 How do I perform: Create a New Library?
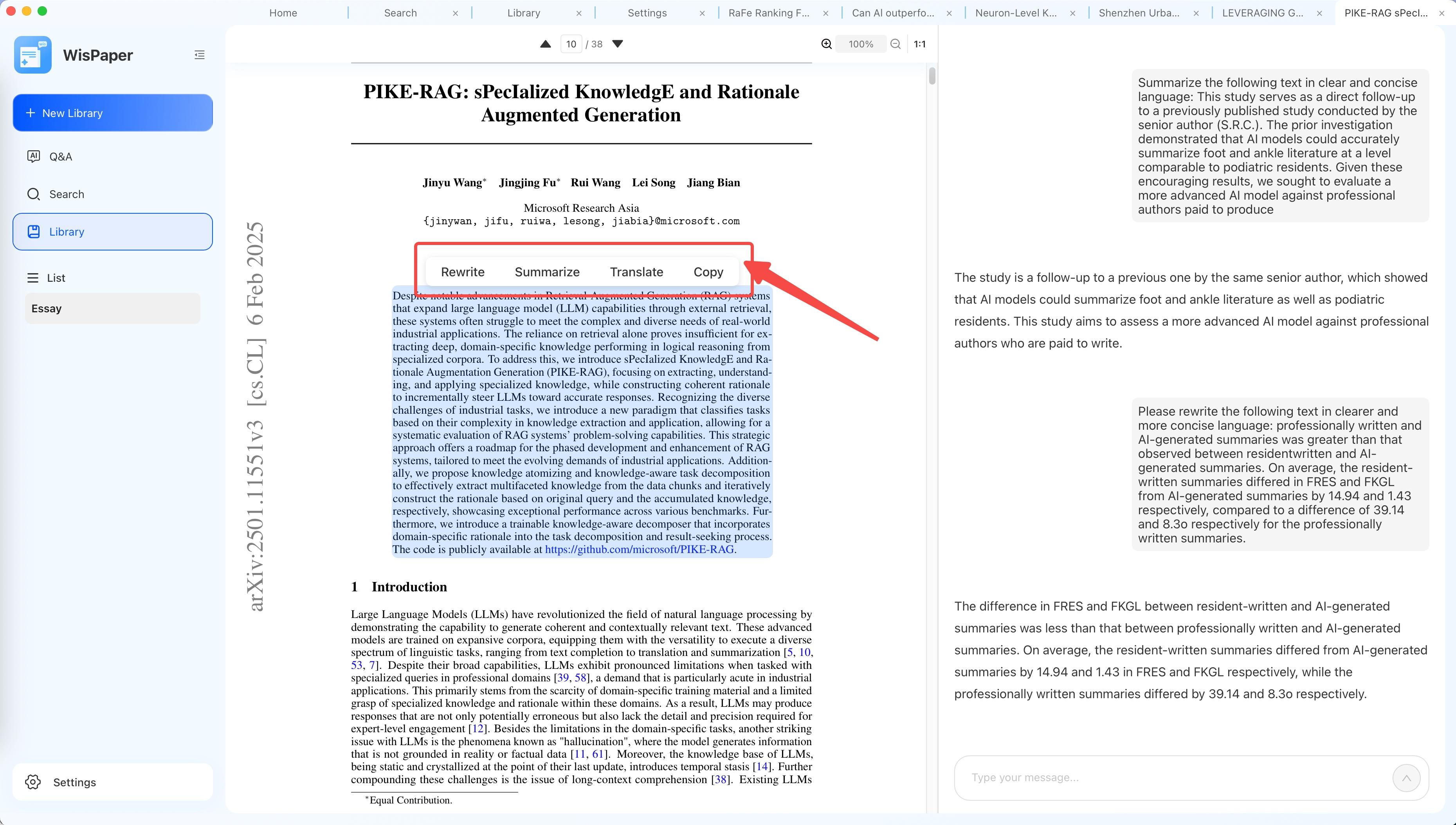point(112,113)
